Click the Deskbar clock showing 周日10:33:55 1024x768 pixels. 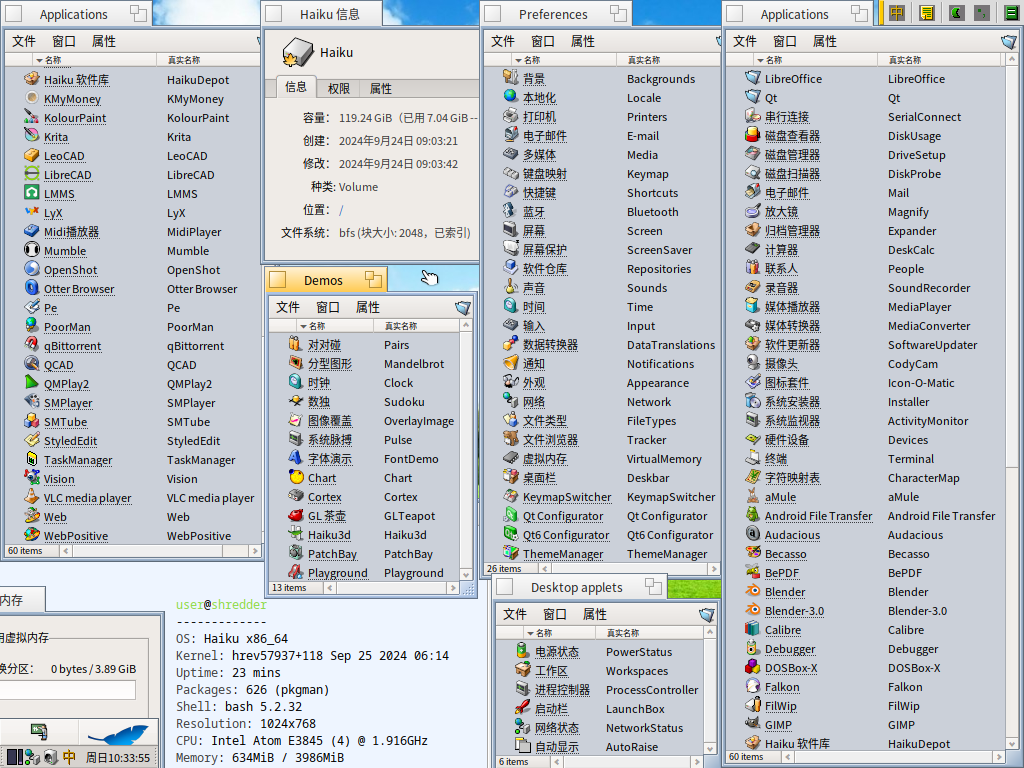118,758
